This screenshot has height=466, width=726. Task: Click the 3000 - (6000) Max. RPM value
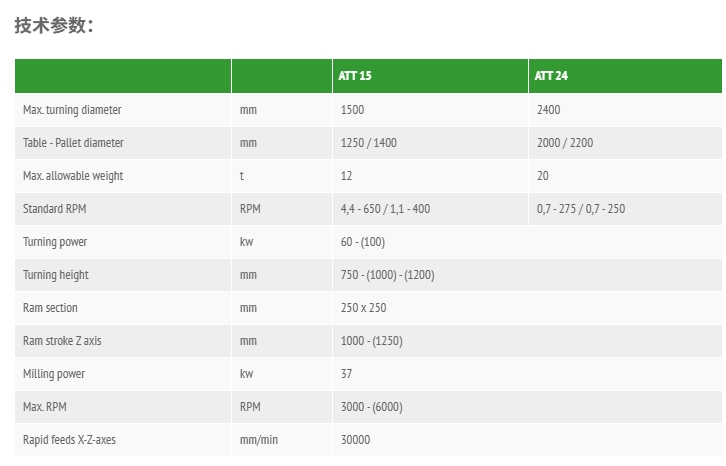click(x=372, y=407)
